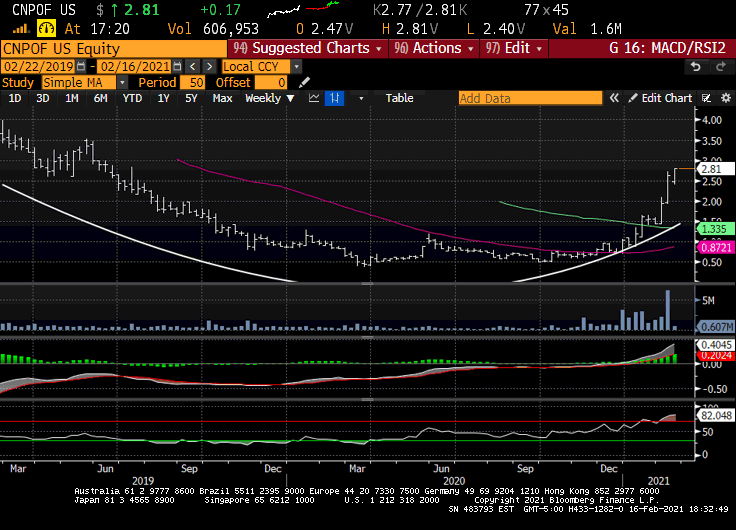The image size is (736, 530).
Task: Click the Vol 606,953 readout
Action: pos(213,29)
